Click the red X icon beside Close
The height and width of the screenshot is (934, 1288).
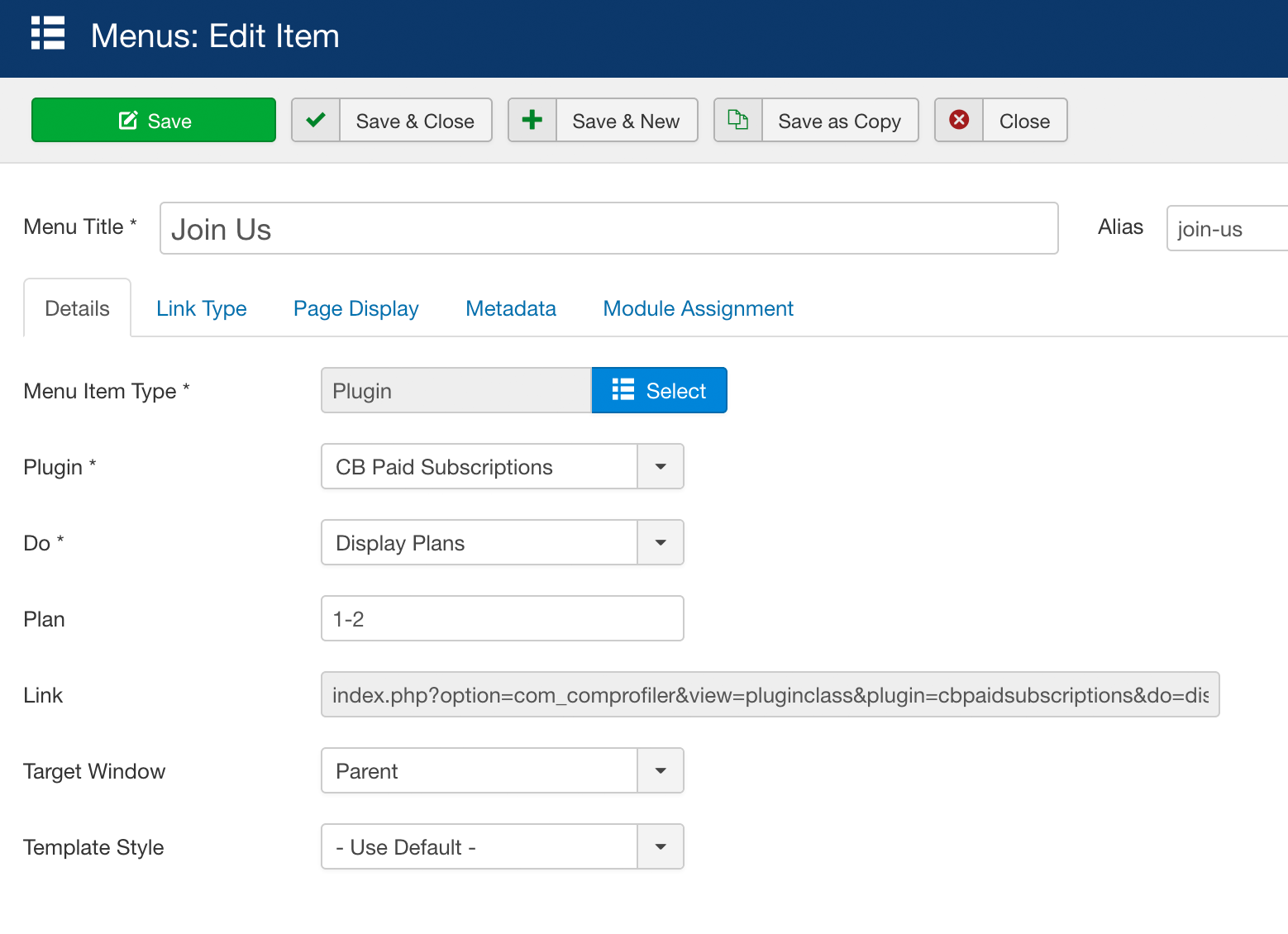[959, 120]
